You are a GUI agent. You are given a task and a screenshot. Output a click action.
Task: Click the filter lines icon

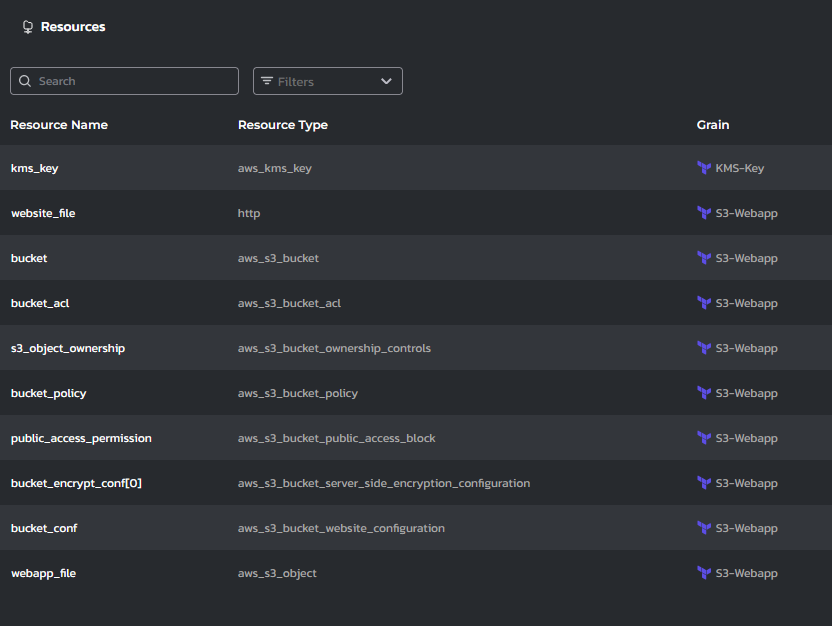click(267, 81)
